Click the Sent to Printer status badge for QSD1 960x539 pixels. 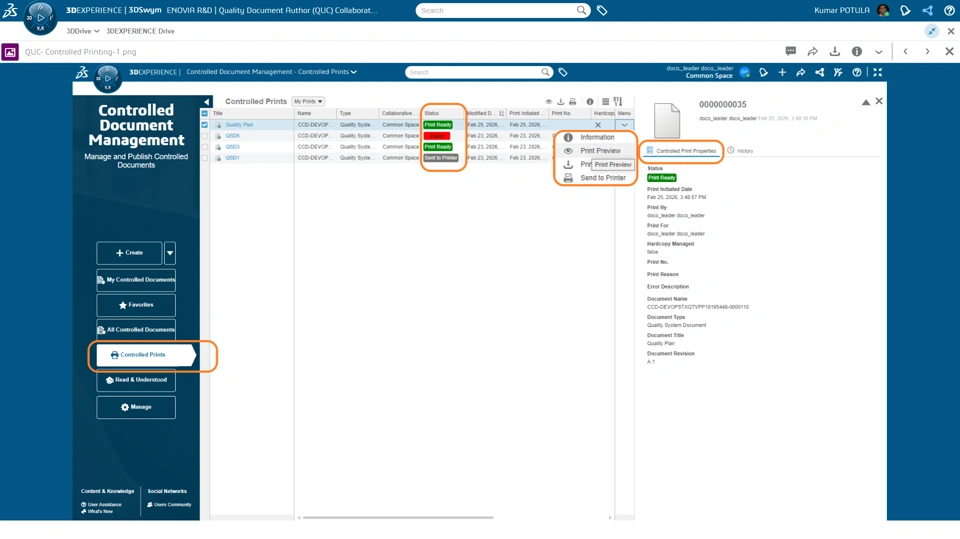pyautogui.click(x=441, y=158)
